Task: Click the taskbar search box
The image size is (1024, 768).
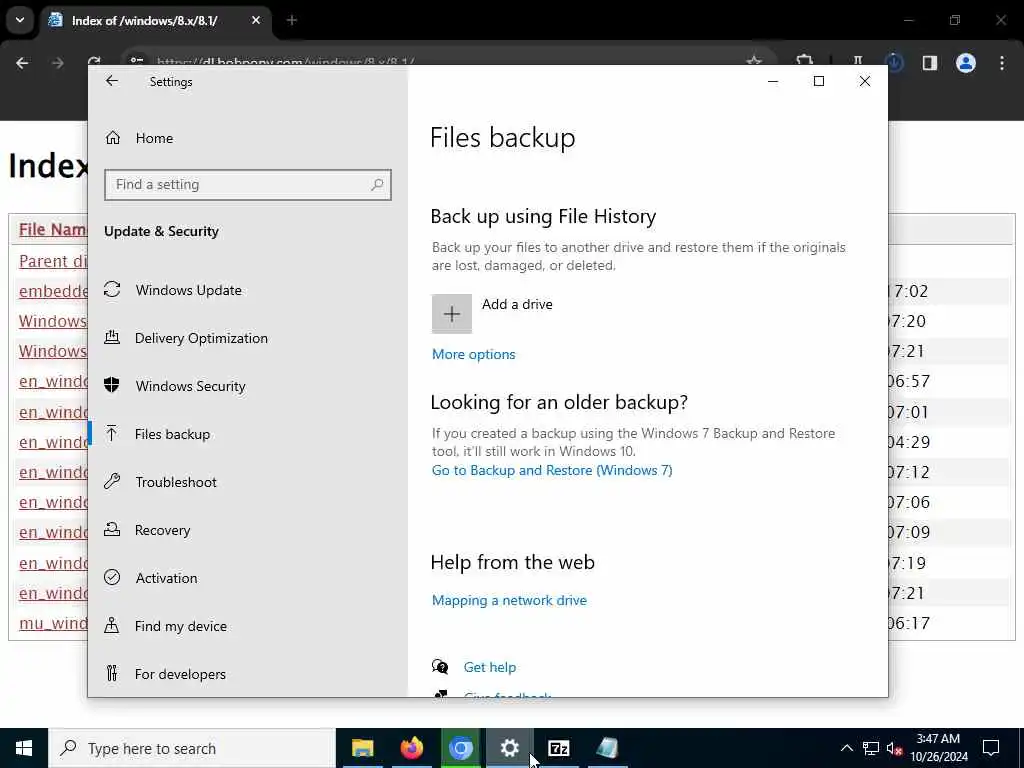Action: 192,748
